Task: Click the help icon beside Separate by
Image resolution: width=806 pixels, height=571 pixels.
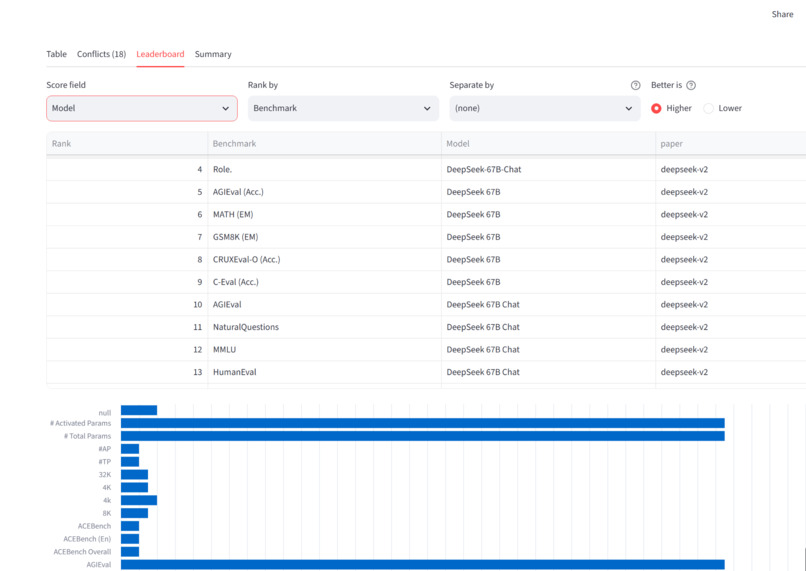Action: click(x=635, y=85)
